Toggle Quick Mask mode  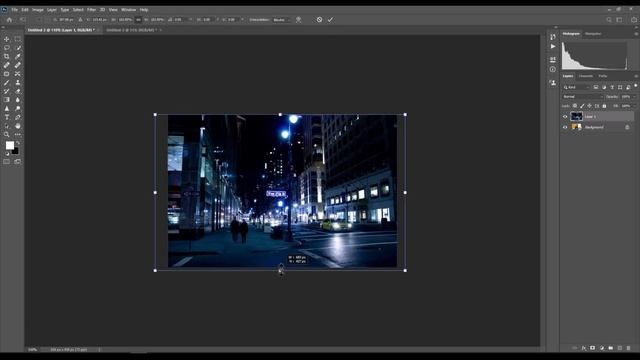[x=7, y=162]
